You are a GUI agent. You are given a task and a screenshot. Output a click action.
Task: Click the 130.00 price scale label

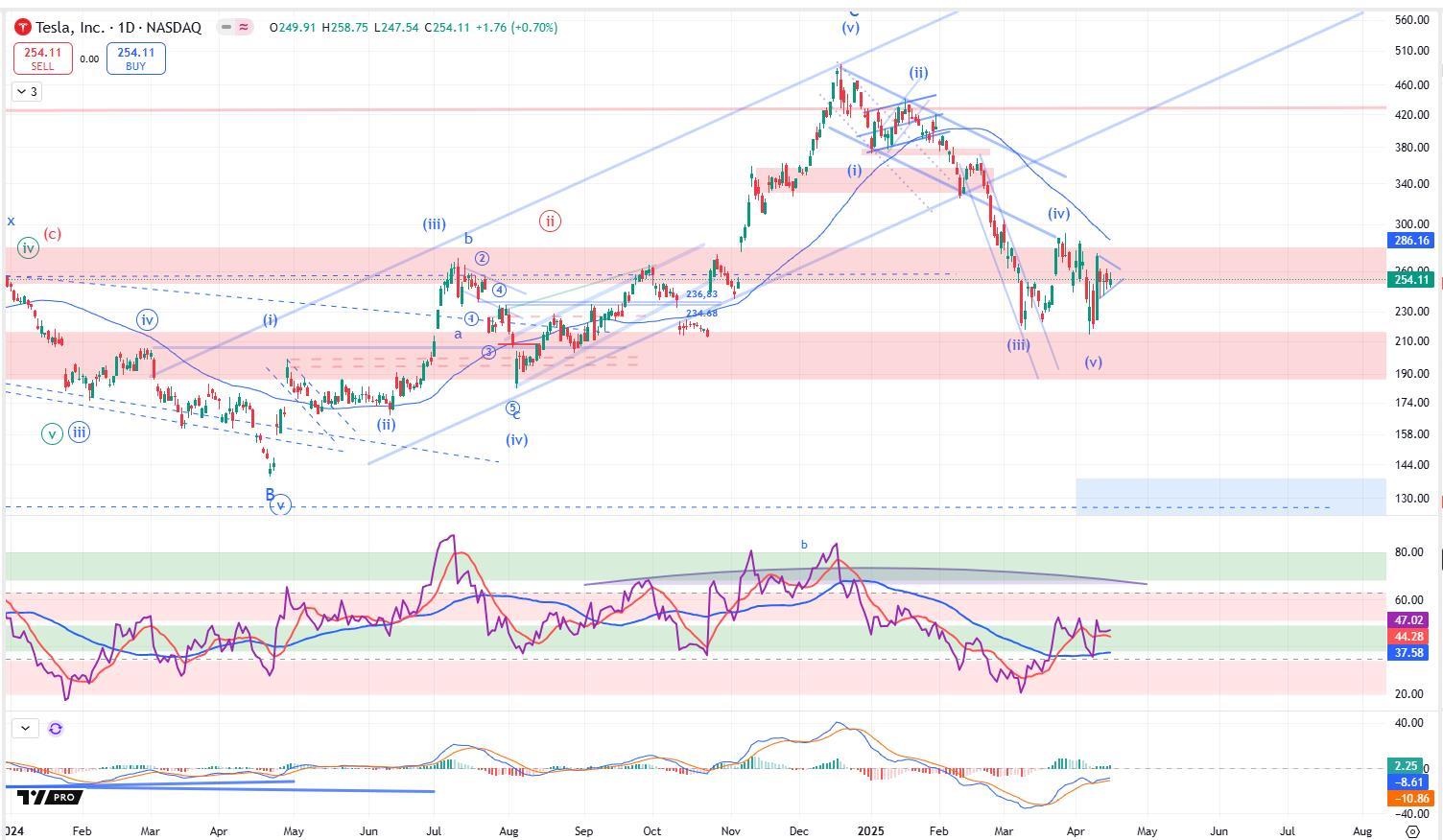point(1412,499)
